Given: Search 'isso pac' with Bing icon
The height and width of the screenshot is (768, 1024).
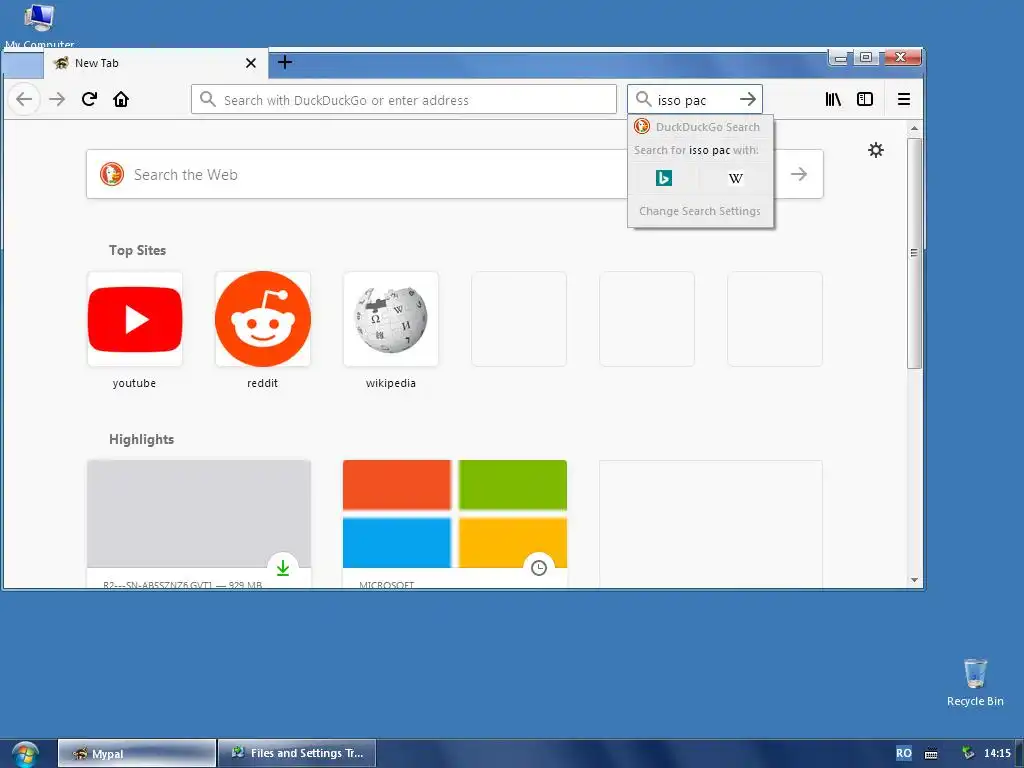Looking at the screenshot, I should 664,178.
